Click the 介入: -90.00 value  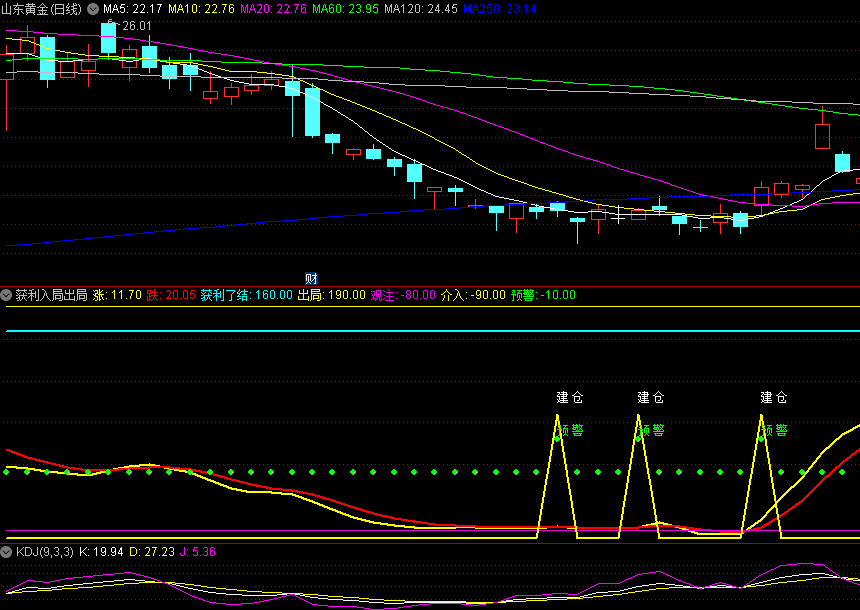point(473,295)
